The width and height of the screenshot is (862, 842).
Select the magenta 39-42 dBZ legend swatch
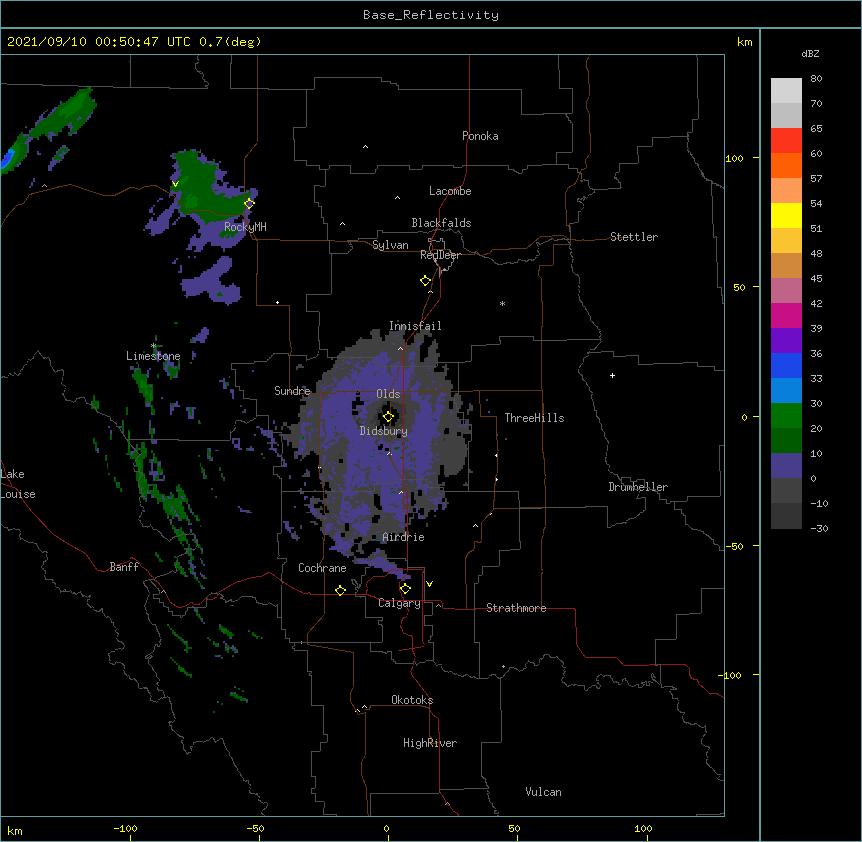pyautogui.click(x=786, y=315)
